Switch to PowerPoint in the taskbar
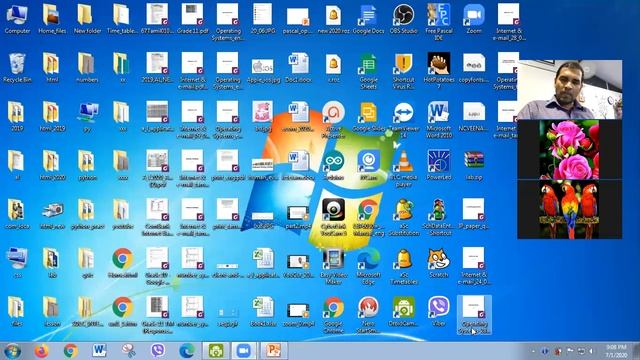The width and height of the screenshot is (640, 360). [x=273, y=351]
